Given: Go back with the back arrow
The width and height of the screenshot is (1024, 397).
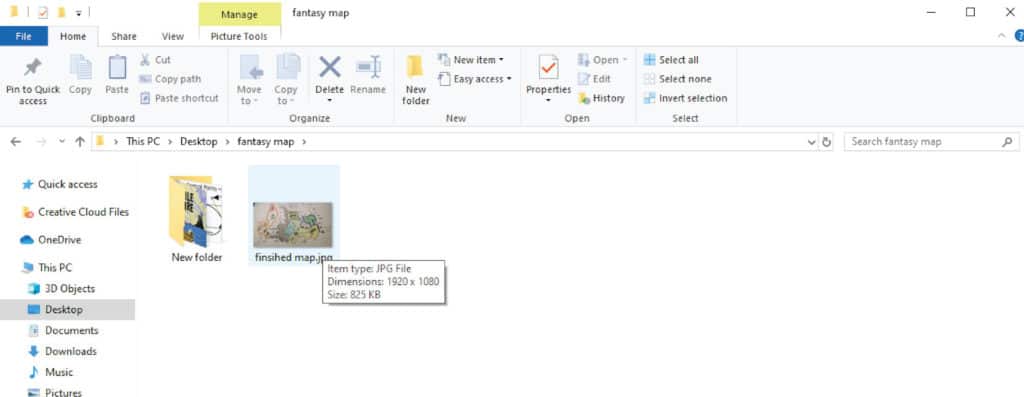Looking at the screenshot, I should click(x=16, y=142).
